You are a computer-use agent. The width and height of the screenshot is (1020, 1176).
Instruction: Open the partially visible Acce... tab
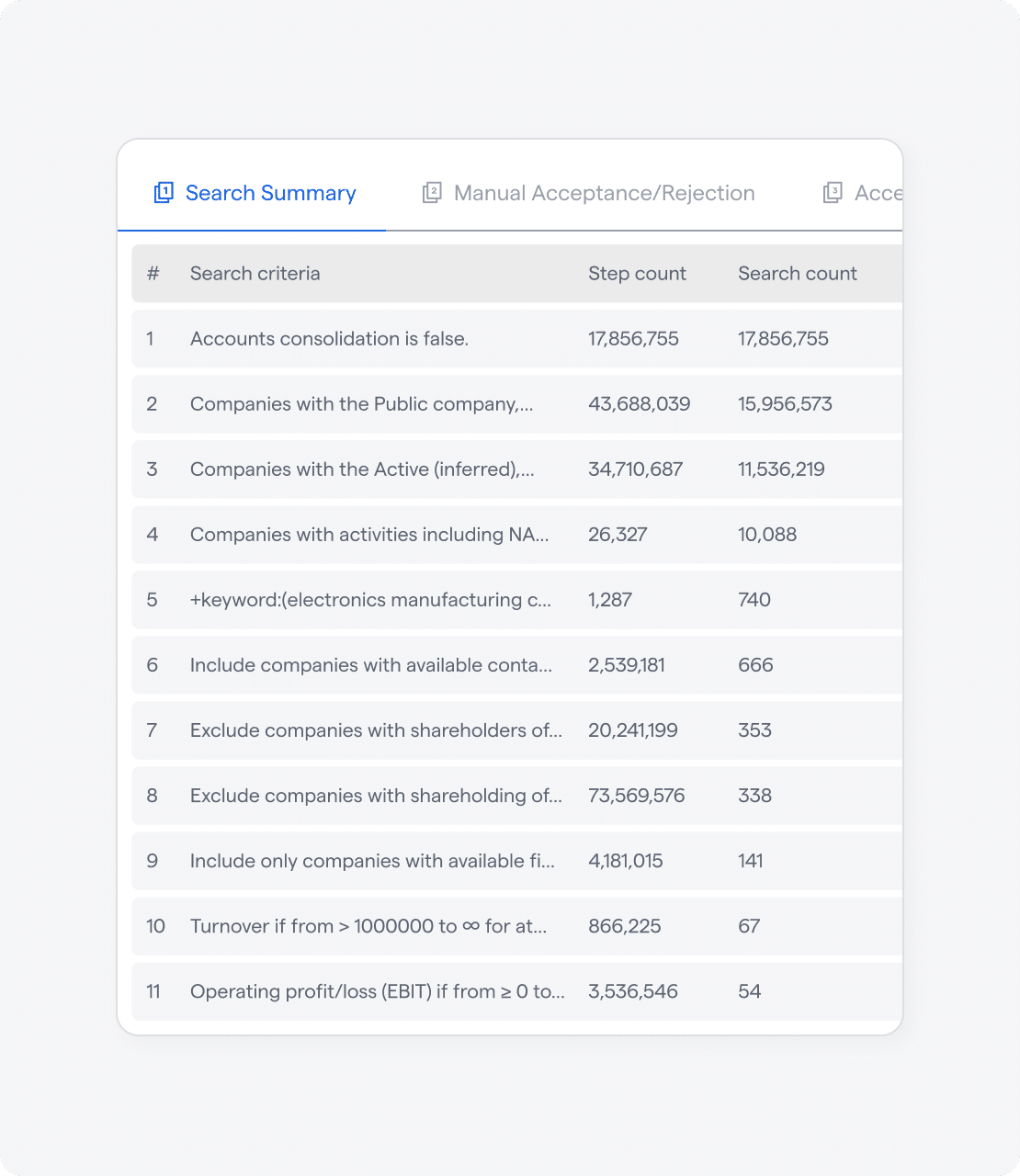coord(877,193)
